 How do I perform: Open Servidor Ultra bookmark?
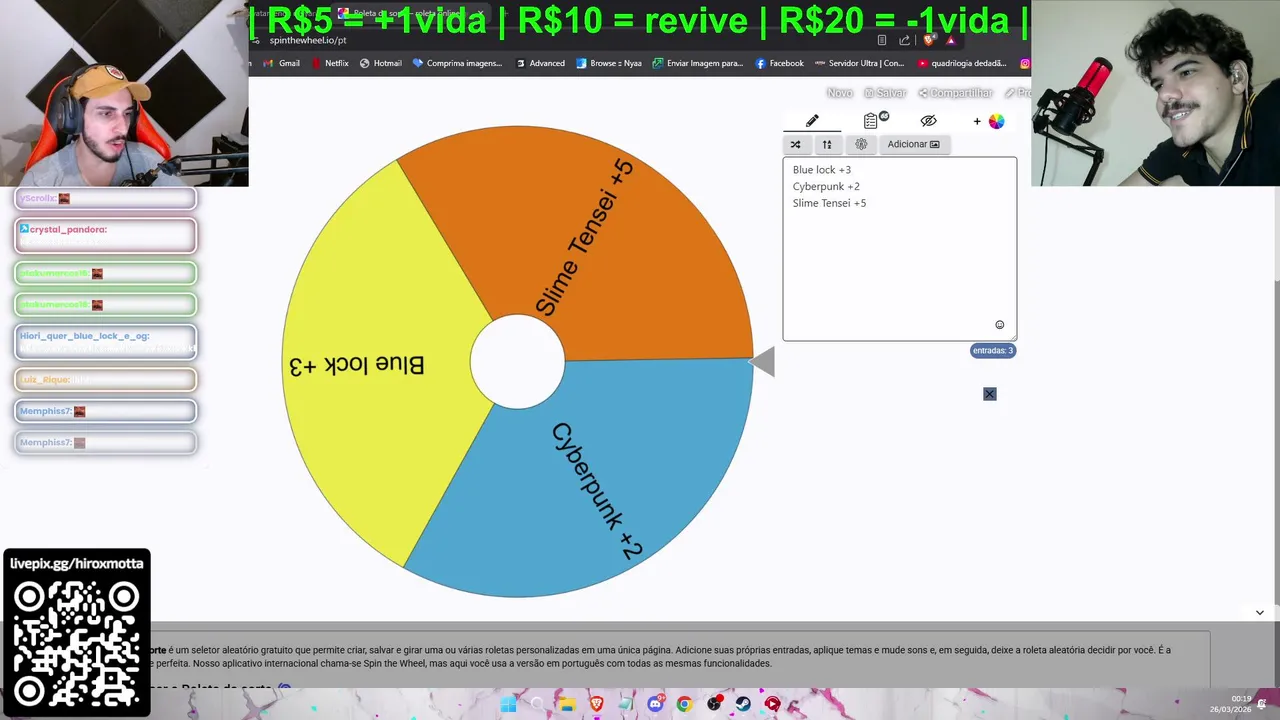point(859,63)
